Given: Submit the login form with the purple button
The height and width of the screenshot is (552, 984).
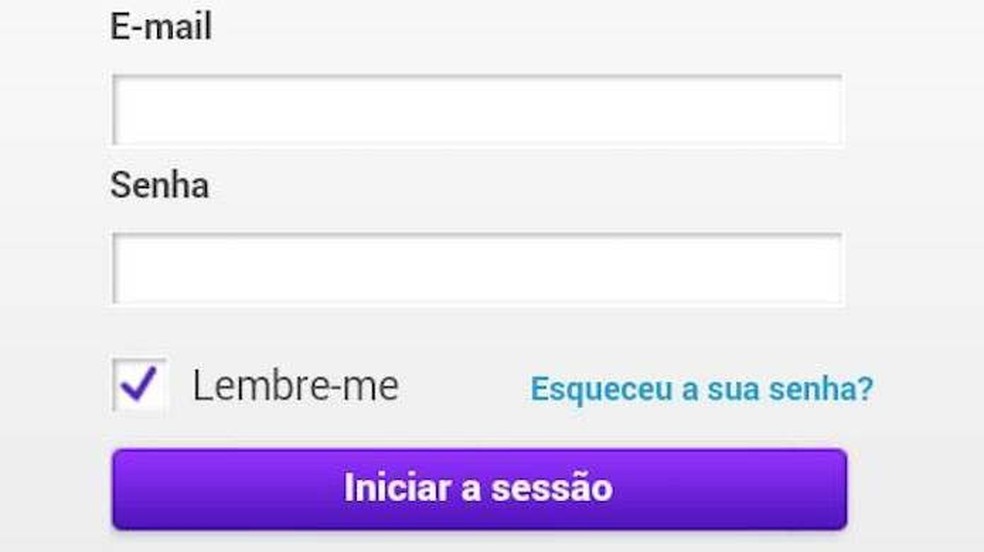Looking at the screenshot, I should (479, 488).
